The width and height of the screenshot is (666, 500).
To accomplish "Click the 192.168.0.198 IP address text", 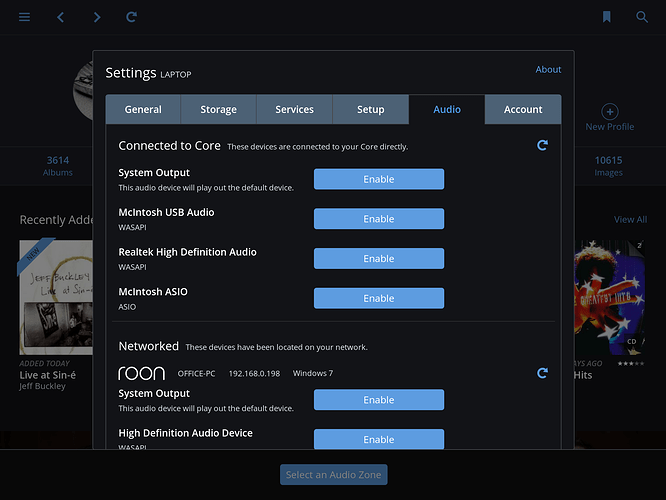I will coord(254,373).
